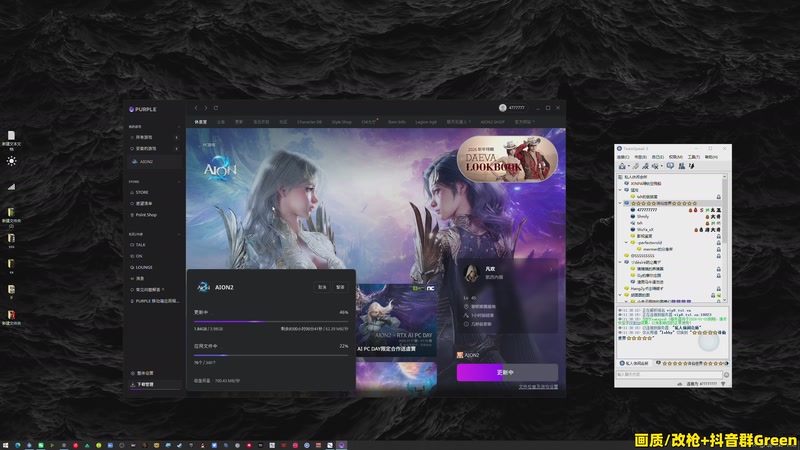Click the first TeamSpeak toolbar icon
This screenshot has width=800, height=450.
pos(622,166)
